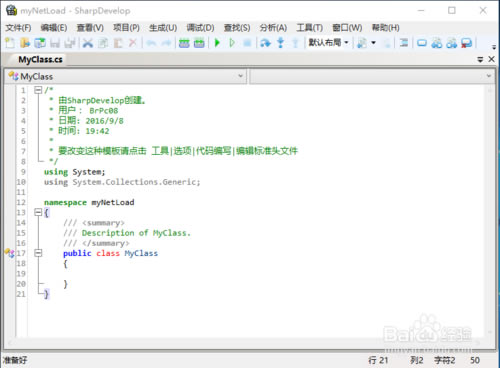The height and width of the screenshot is (368, 500).
Task: Click the red X Delete icon
Action: [x=133, y=43]
